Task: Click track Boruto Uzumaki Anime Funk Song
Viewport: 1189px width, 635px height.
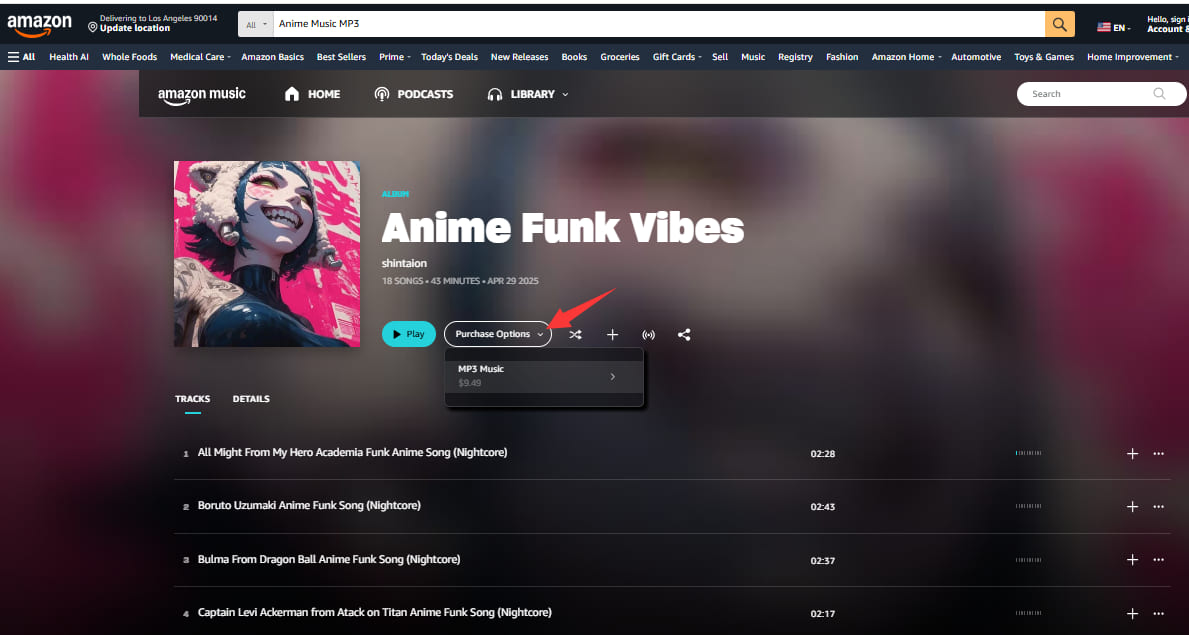Action: click(x=309, y=505)
